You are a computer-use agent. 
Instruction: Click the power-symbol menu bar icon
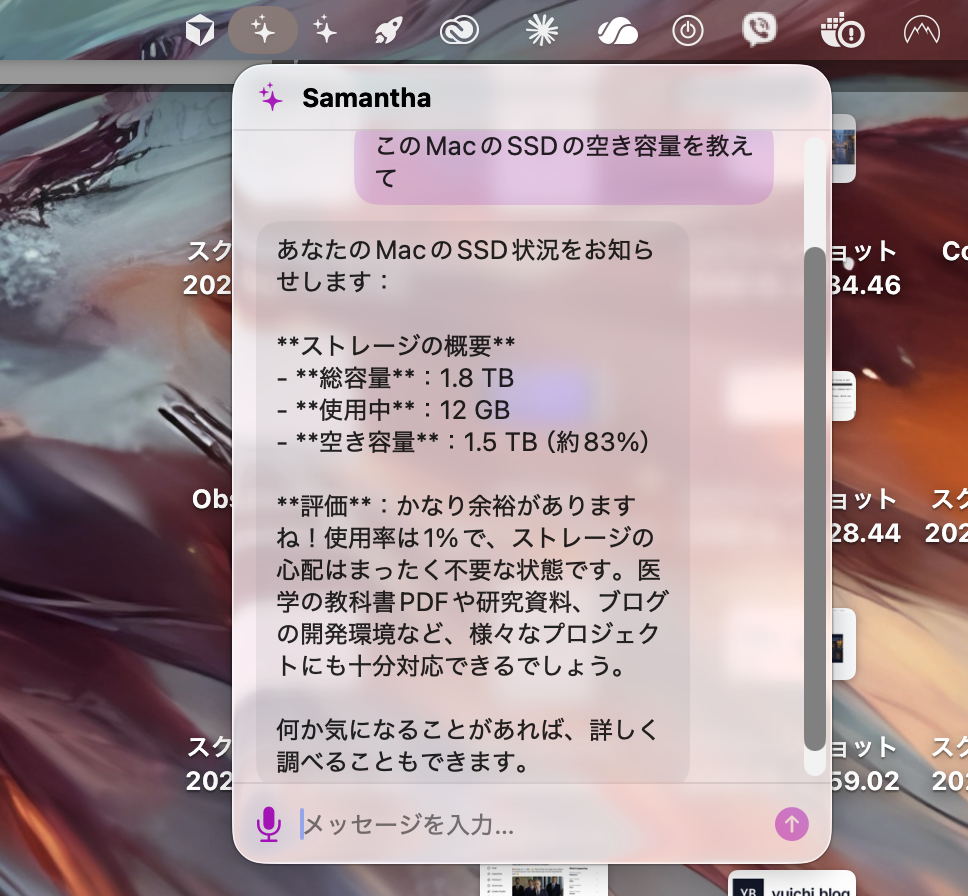(687, 30)
